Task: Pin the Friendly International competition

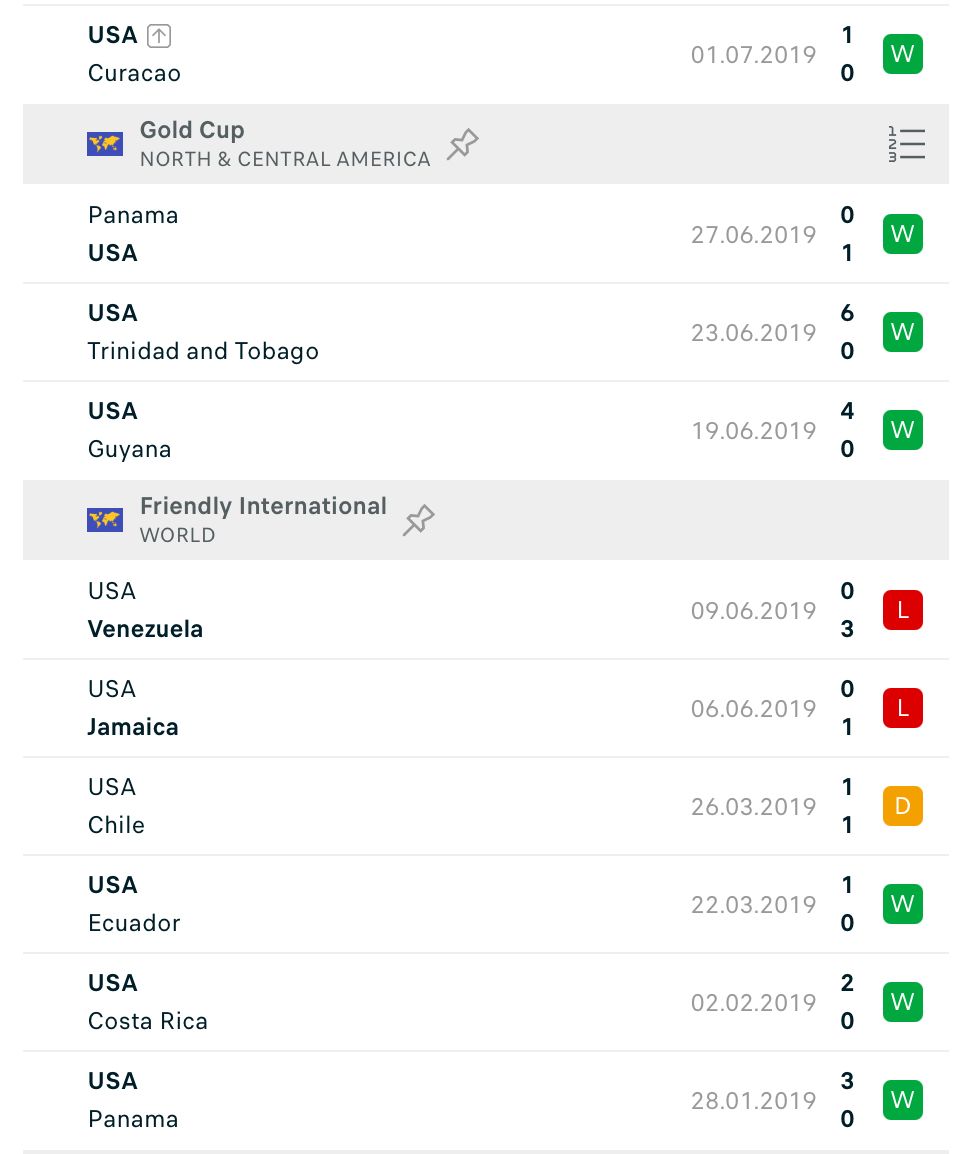Action: pyautogui.click(x=419, y=520)
